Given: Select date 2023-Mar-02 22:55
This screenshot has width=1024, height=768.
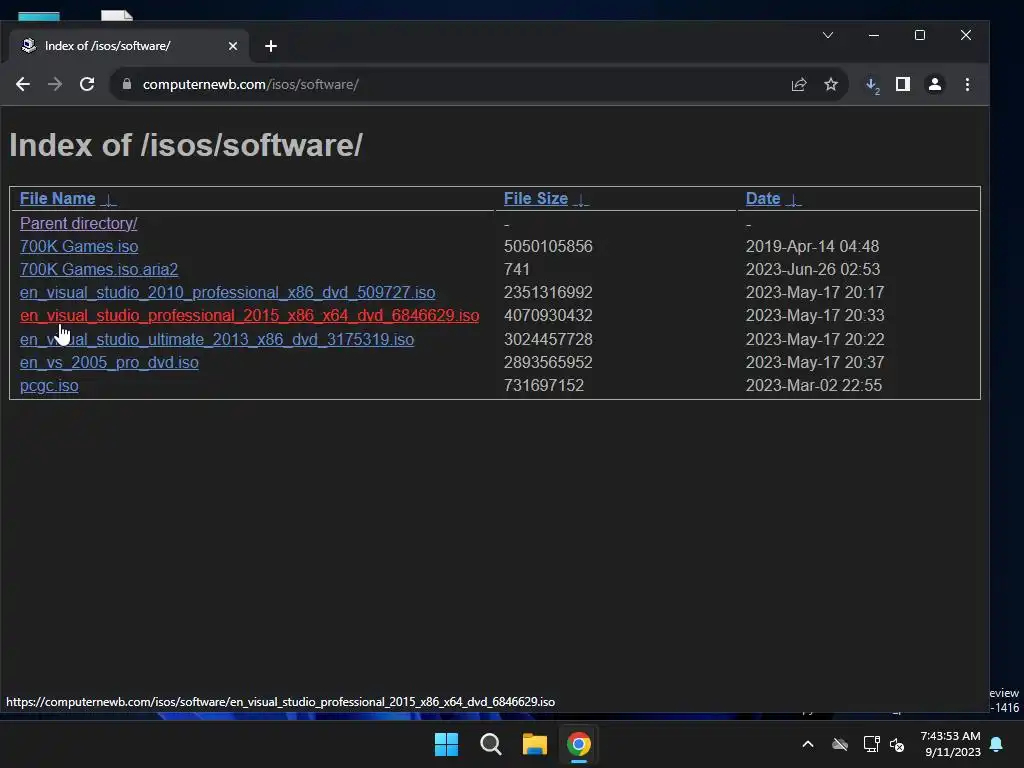Looking at the screenshot, I should [814, 385].
